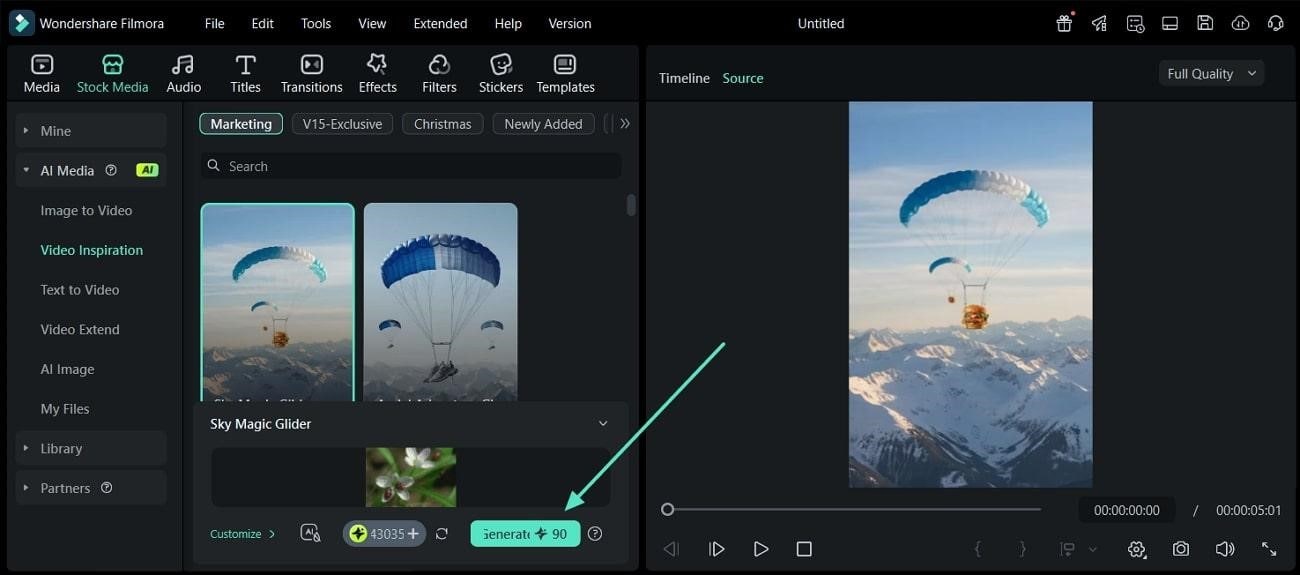1300x575 pixels.
Task: Open the Stickers tab
Action: click(501, 74)
